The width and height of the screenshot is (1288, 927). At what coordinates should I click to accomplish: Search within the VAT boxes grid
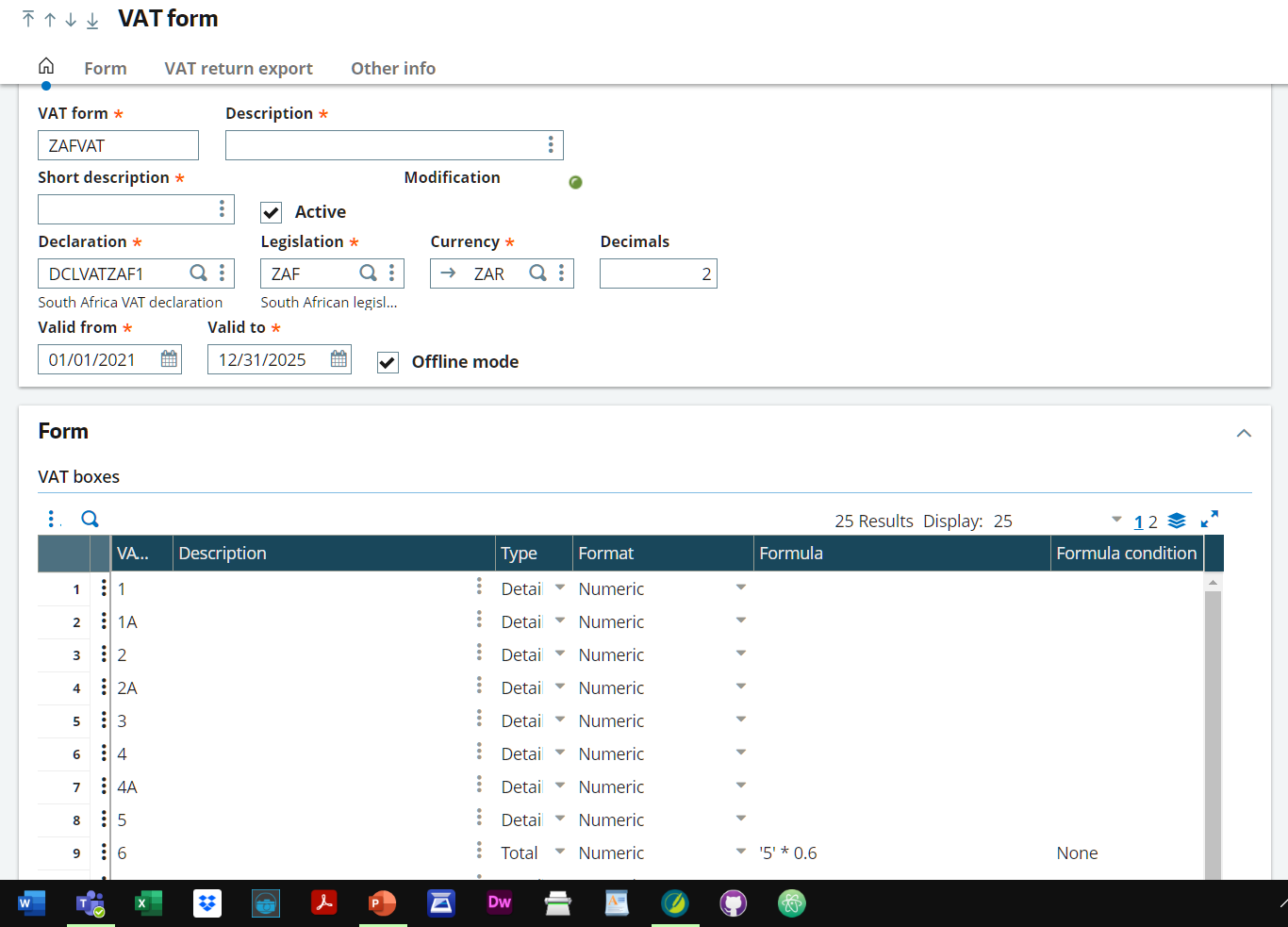tap(90, 519)
